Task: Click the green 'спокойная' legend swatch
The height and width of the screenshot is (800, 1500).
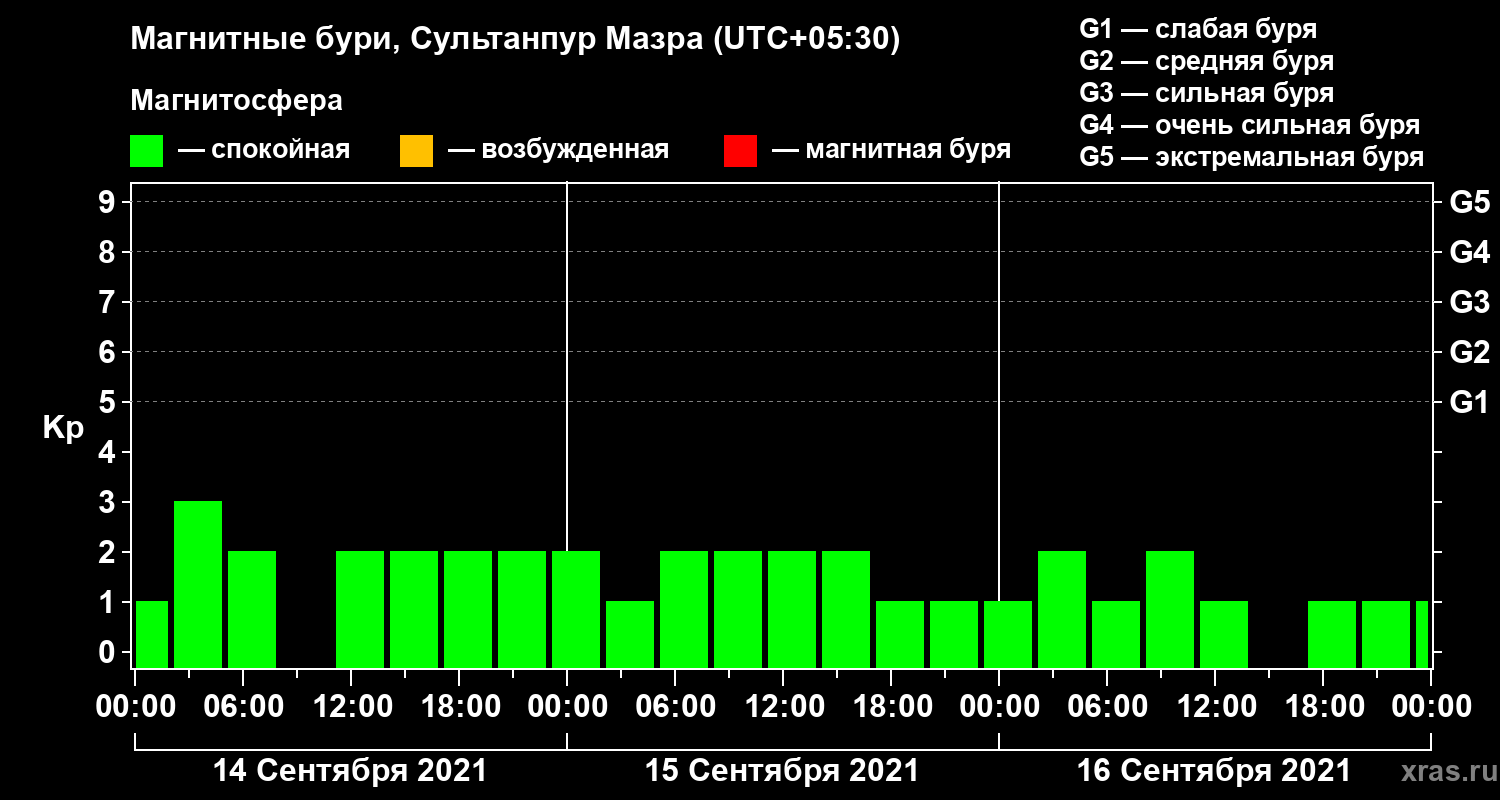Action: click(x=146, y=151)
